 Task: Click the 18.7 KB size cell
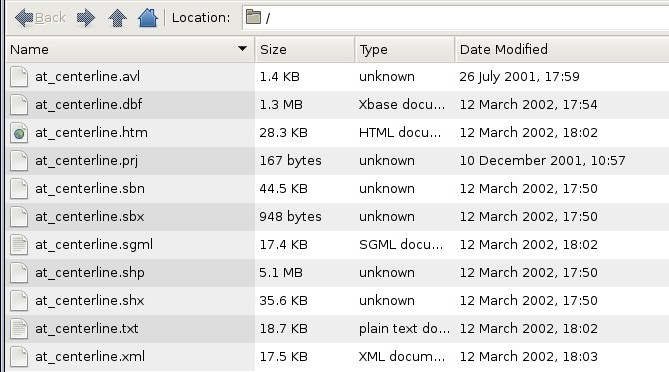(x=283, y=328)
